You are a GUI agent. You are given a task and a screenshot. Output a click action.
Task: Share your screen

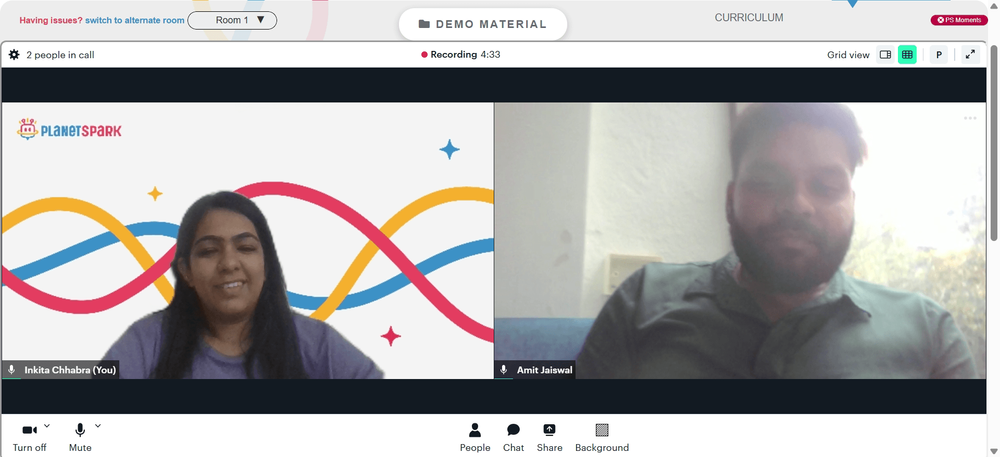(x=549, y=437)
